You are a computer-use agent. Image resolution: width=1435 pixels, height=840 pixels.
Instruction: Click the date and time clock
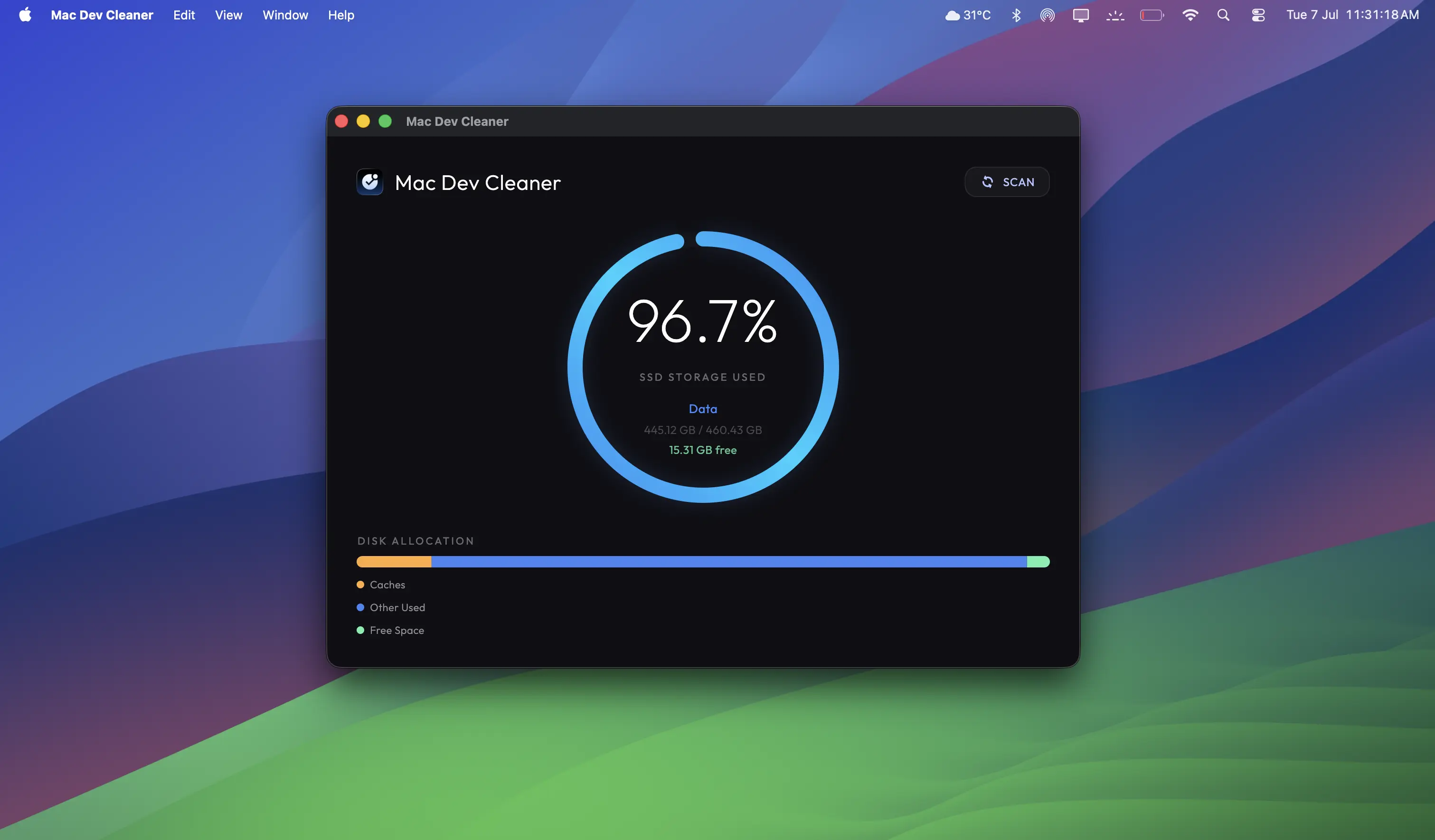(1352, 15)
